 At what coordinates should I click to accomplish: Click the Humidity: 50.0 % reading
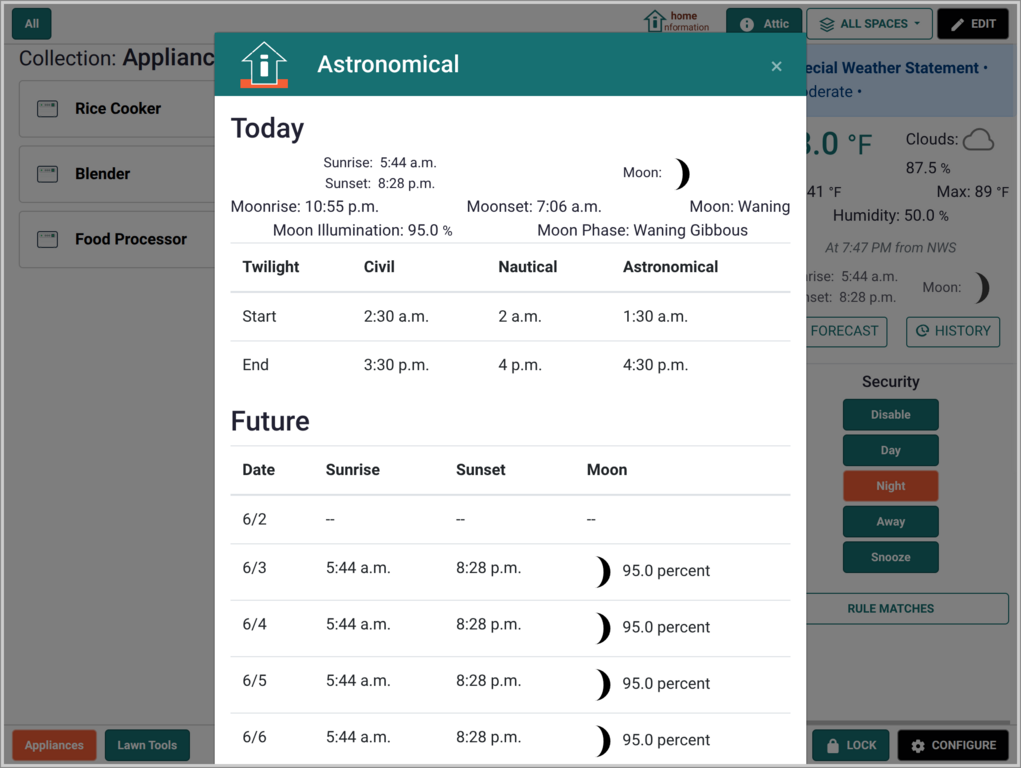point(890,216)
